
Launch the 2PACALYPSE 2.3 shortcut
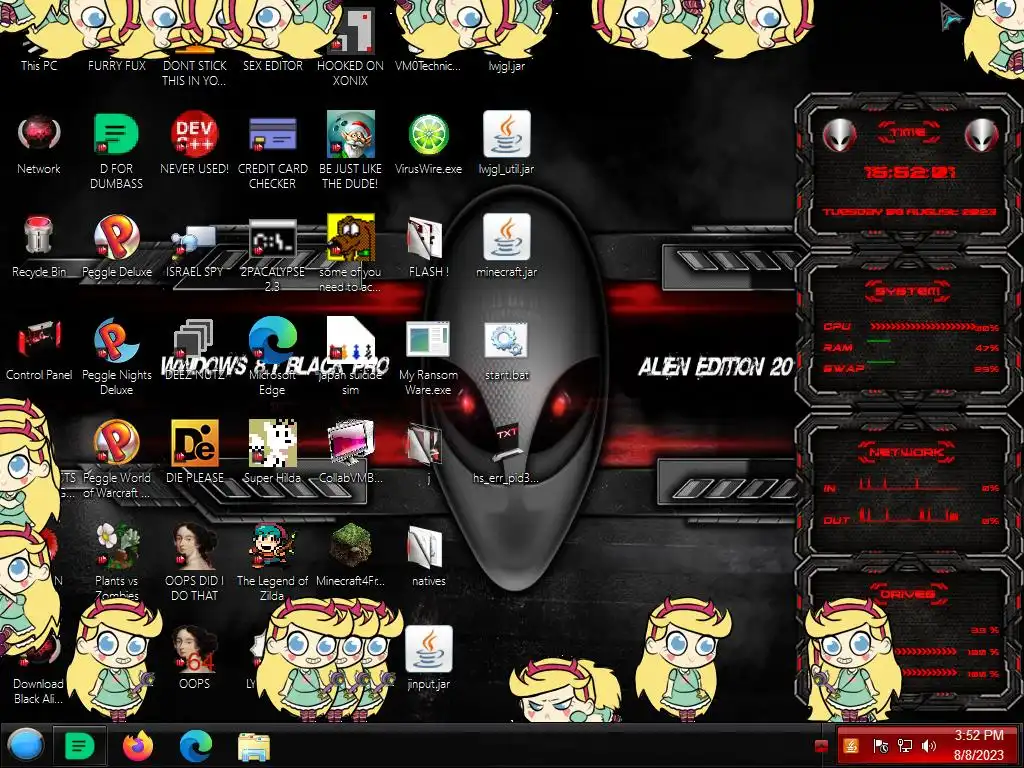click(x=272, y=238)
